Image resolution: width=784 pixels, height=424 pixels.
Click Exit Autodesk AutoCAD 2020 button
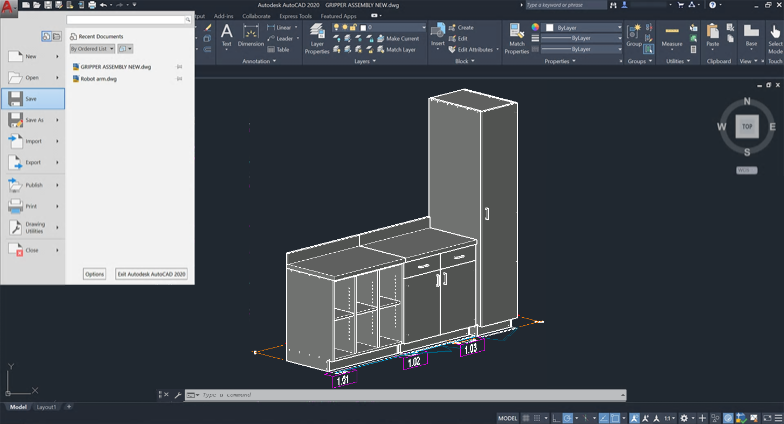[x=152, y=273]
